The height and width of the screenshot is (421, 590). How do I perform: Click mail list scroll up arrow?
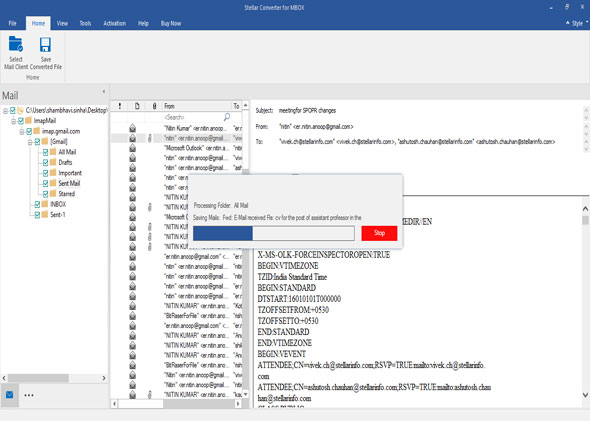[246, 105]
